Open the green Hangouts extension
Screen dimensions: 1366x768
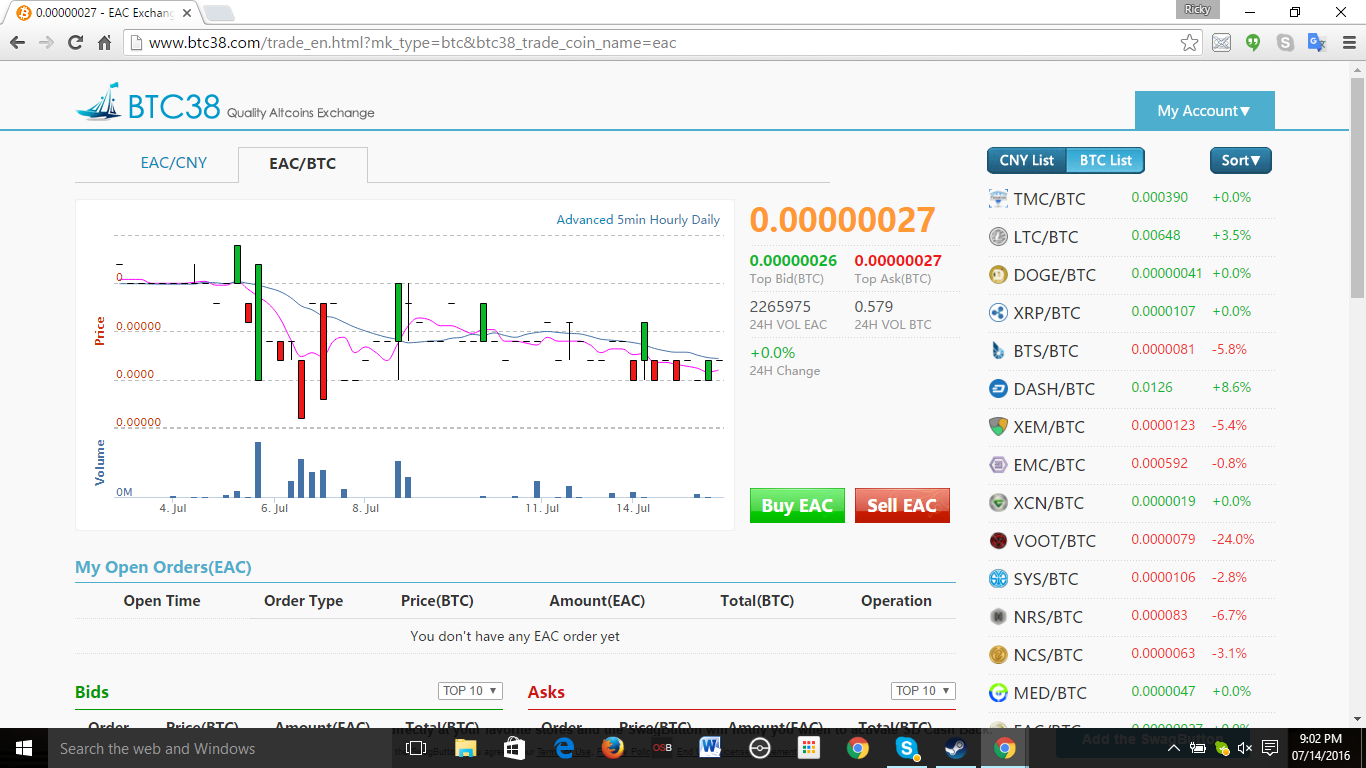(1253, 43)
